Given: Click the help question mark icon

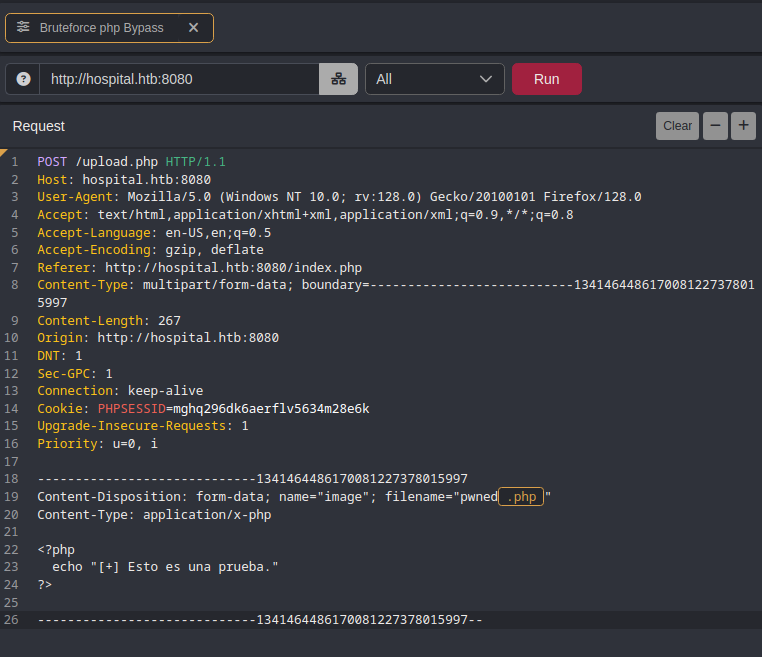Looking at the screenshot, I should pos(23,79).
